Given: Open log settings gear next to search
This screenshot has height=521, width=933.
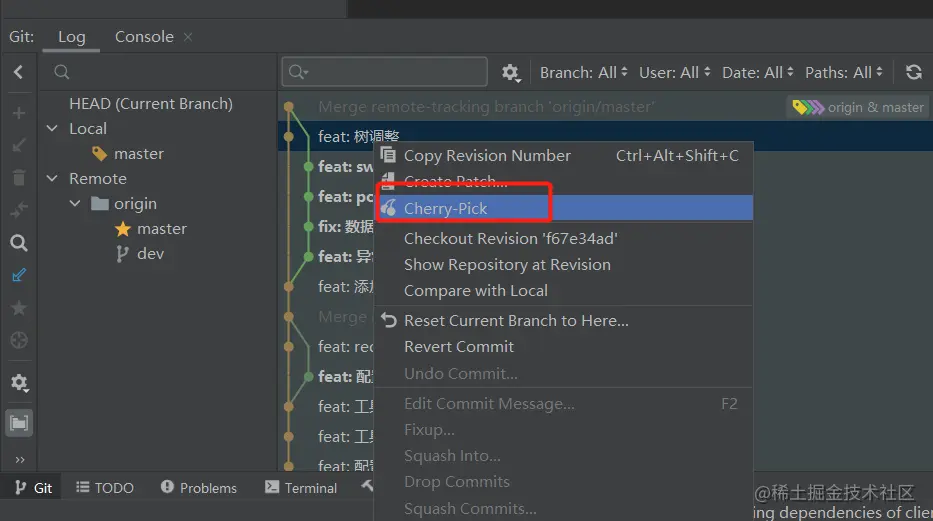Looking at the screenshot, I should pyautogui.click(x=510, y=73).
